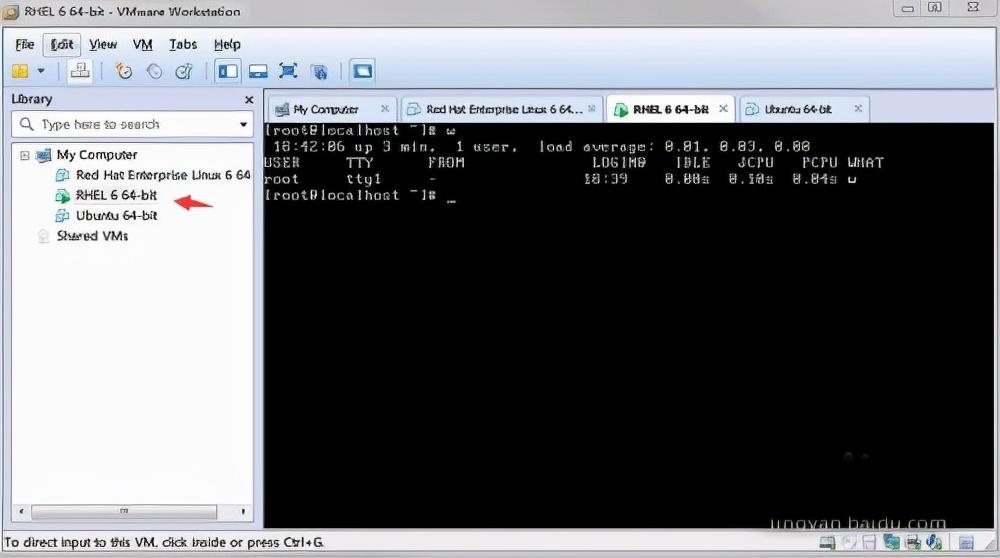Open the Help menu
The image size is (1000, 558).
click(x=227, y=44)
